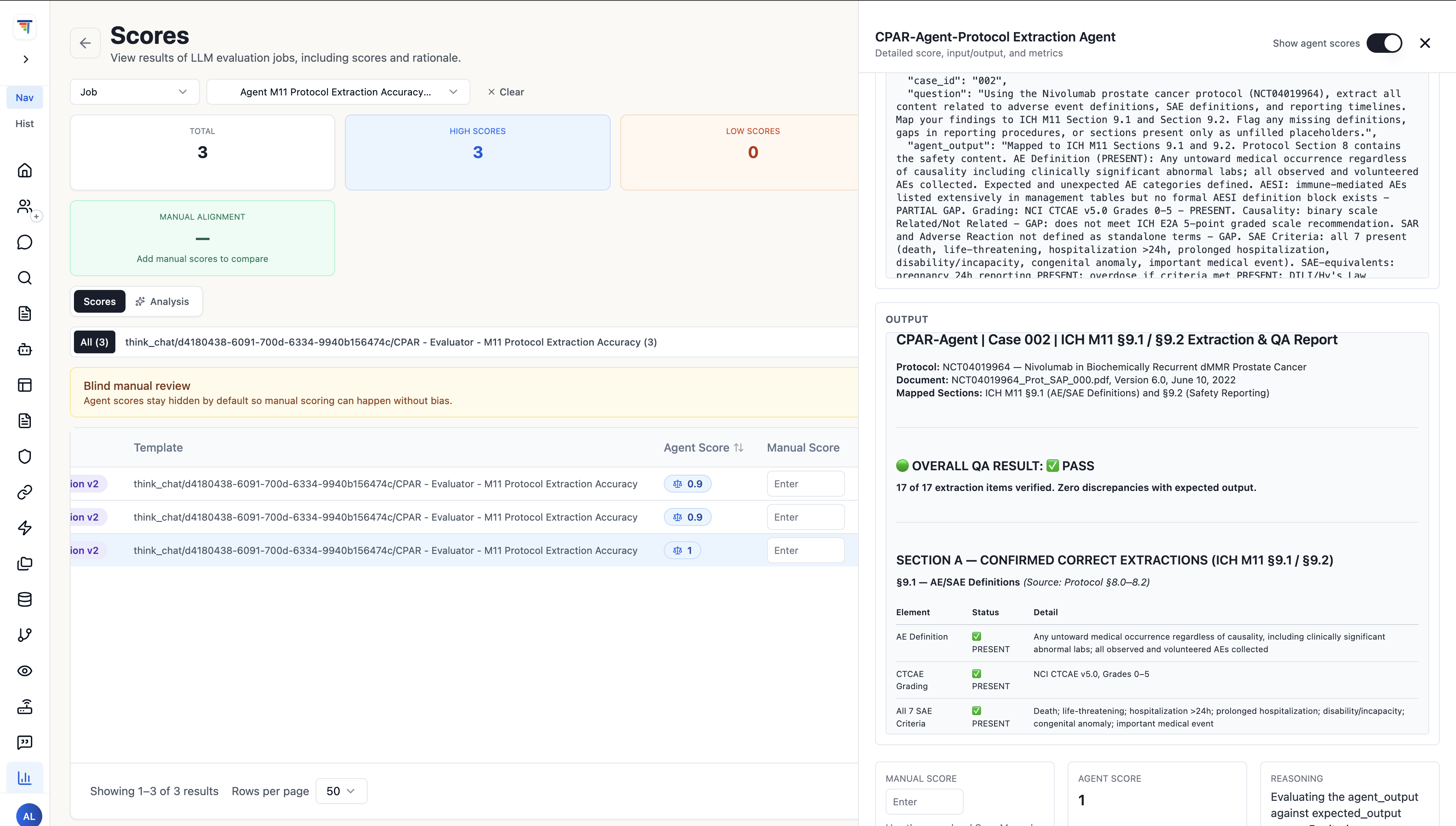Open the Home icon in sidebar

(24, 170)
